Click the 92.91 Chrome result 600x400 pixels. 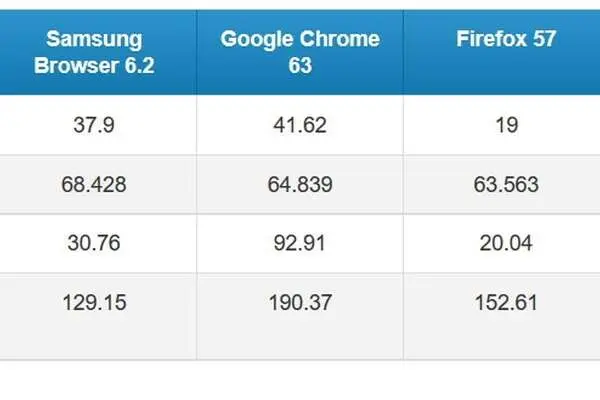tap(300, 243)
